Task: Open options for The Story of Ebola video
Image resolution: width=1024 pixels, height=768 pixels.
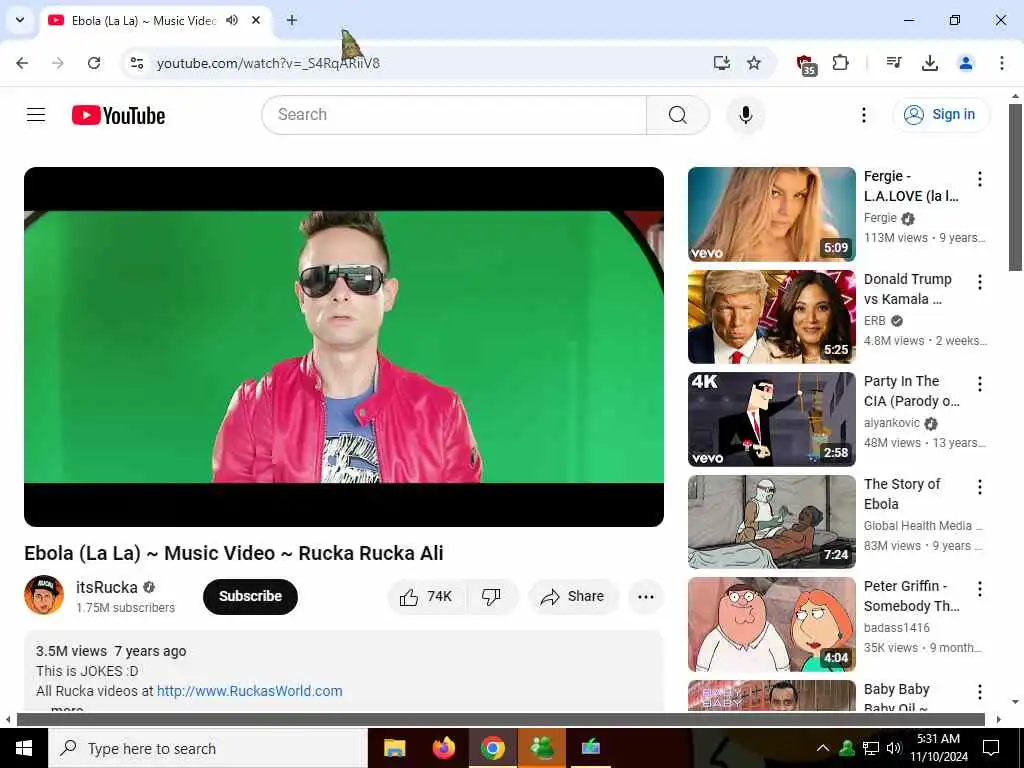Action: pos(979,487)
